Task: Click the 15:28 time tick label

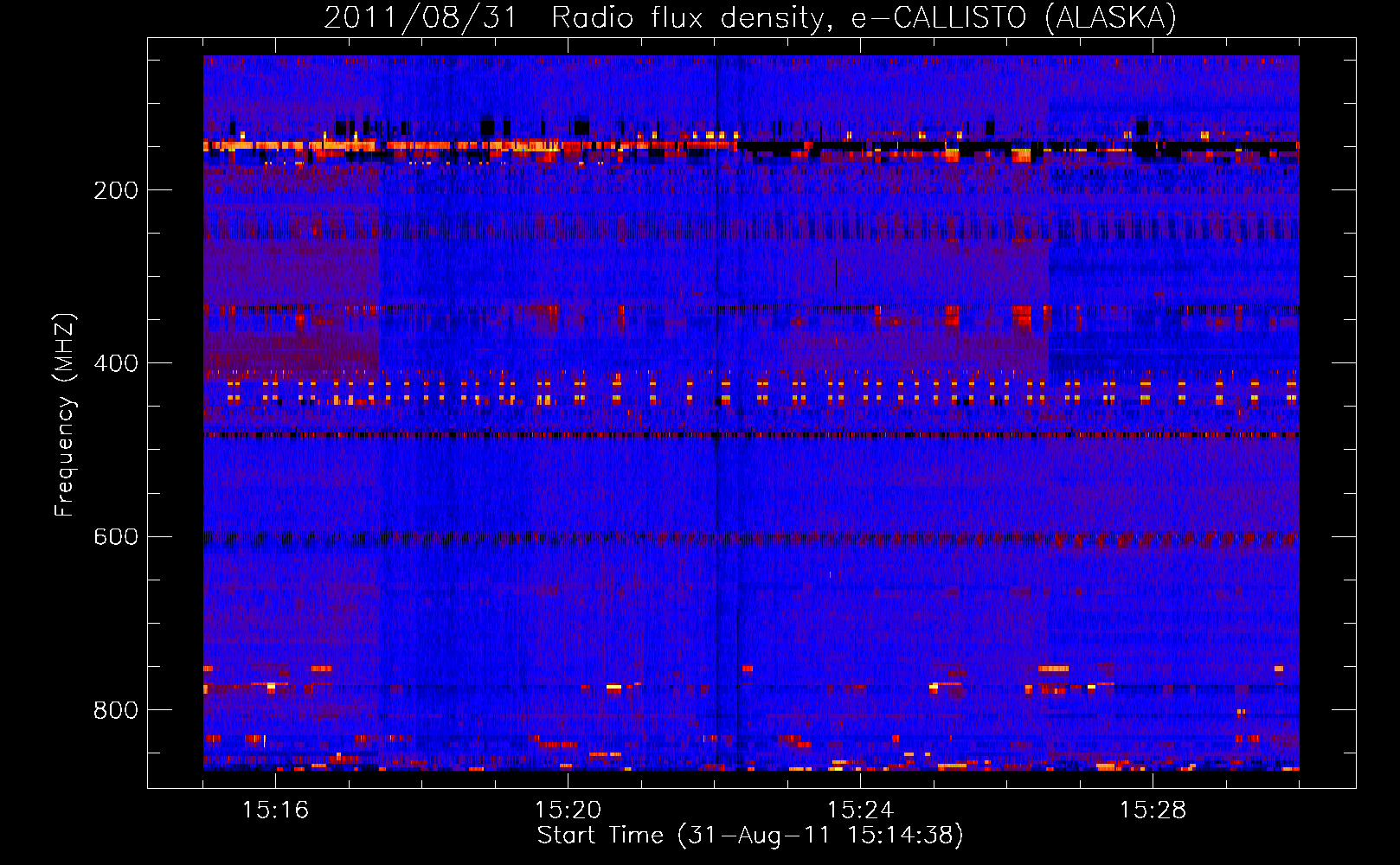Action: [x=1153, y=810]
